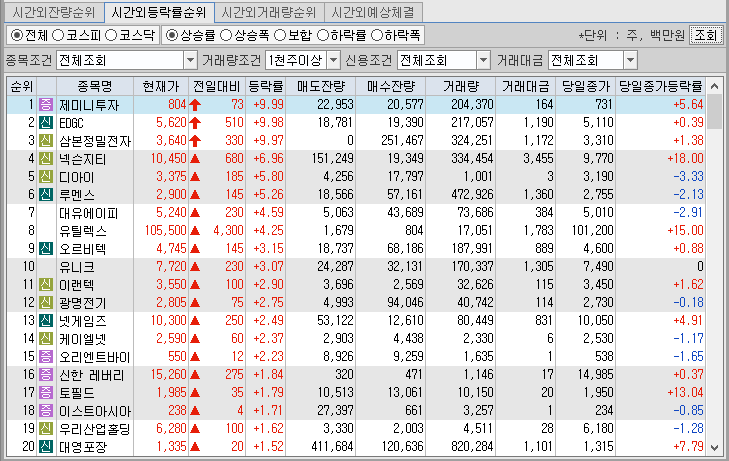Viewport: 729px width, 461px height.
Task: Select the 상승률 sort radio button
Action: (x=172, y=35)
